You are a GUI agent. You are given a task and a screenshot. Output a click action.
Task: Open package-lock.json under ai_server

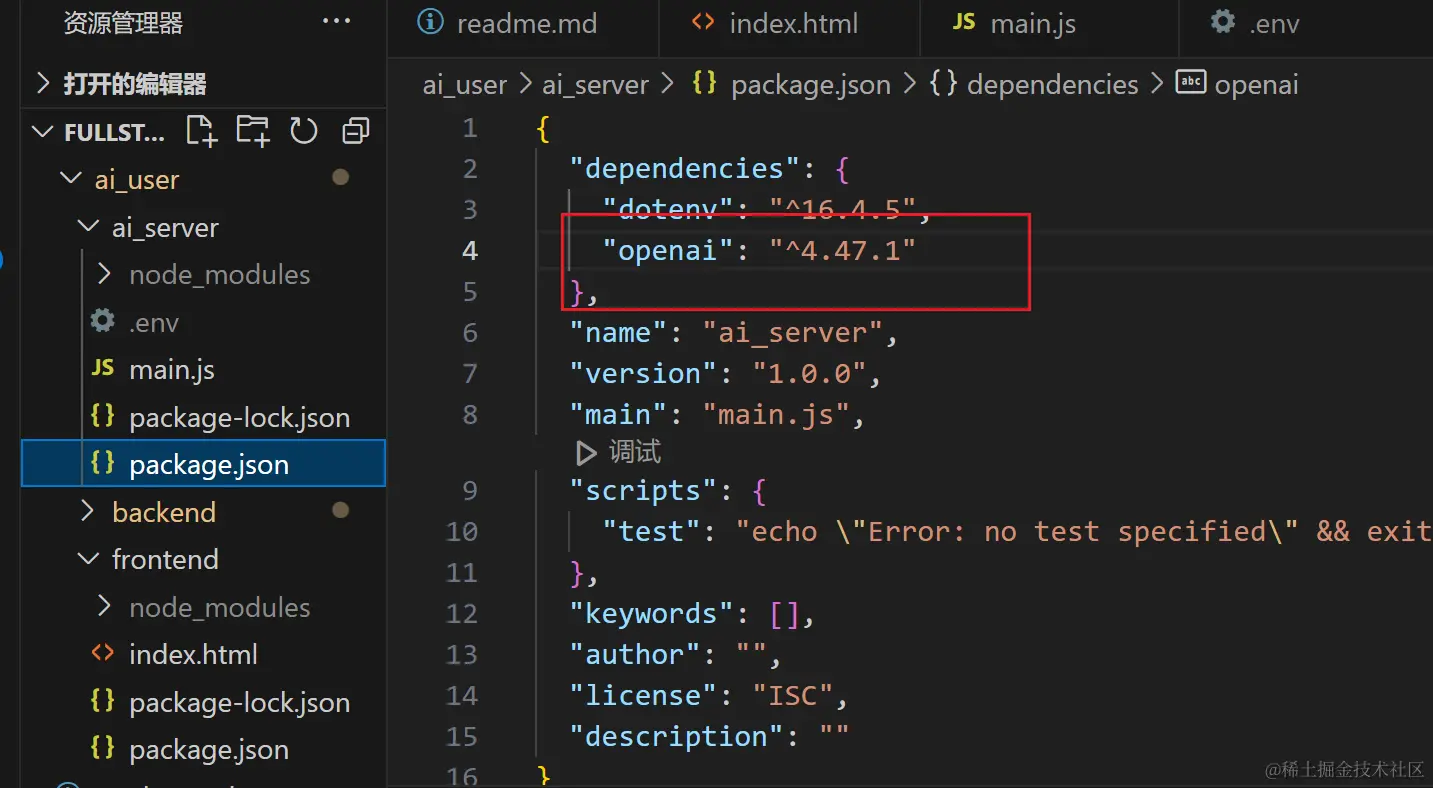[204, 417]
